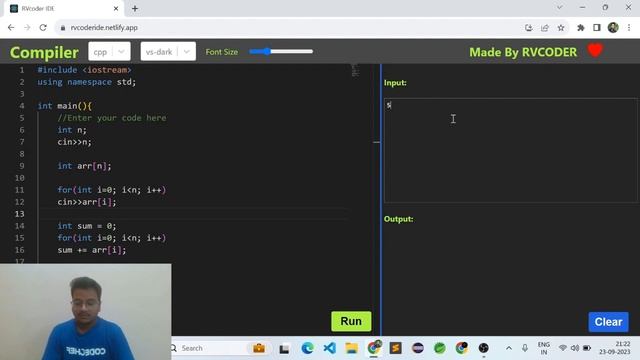Go back to the previous page
The height and width of the screenshot is (360, 640).
tap(11, 27)
